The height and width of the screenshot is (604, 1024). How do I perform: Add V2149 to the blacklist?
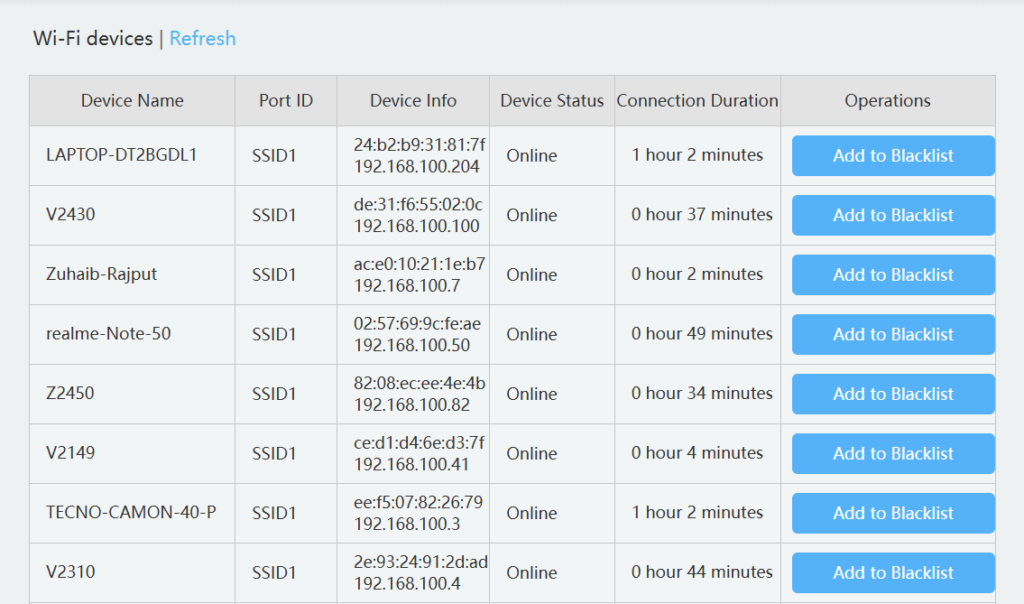click(892, 453)
